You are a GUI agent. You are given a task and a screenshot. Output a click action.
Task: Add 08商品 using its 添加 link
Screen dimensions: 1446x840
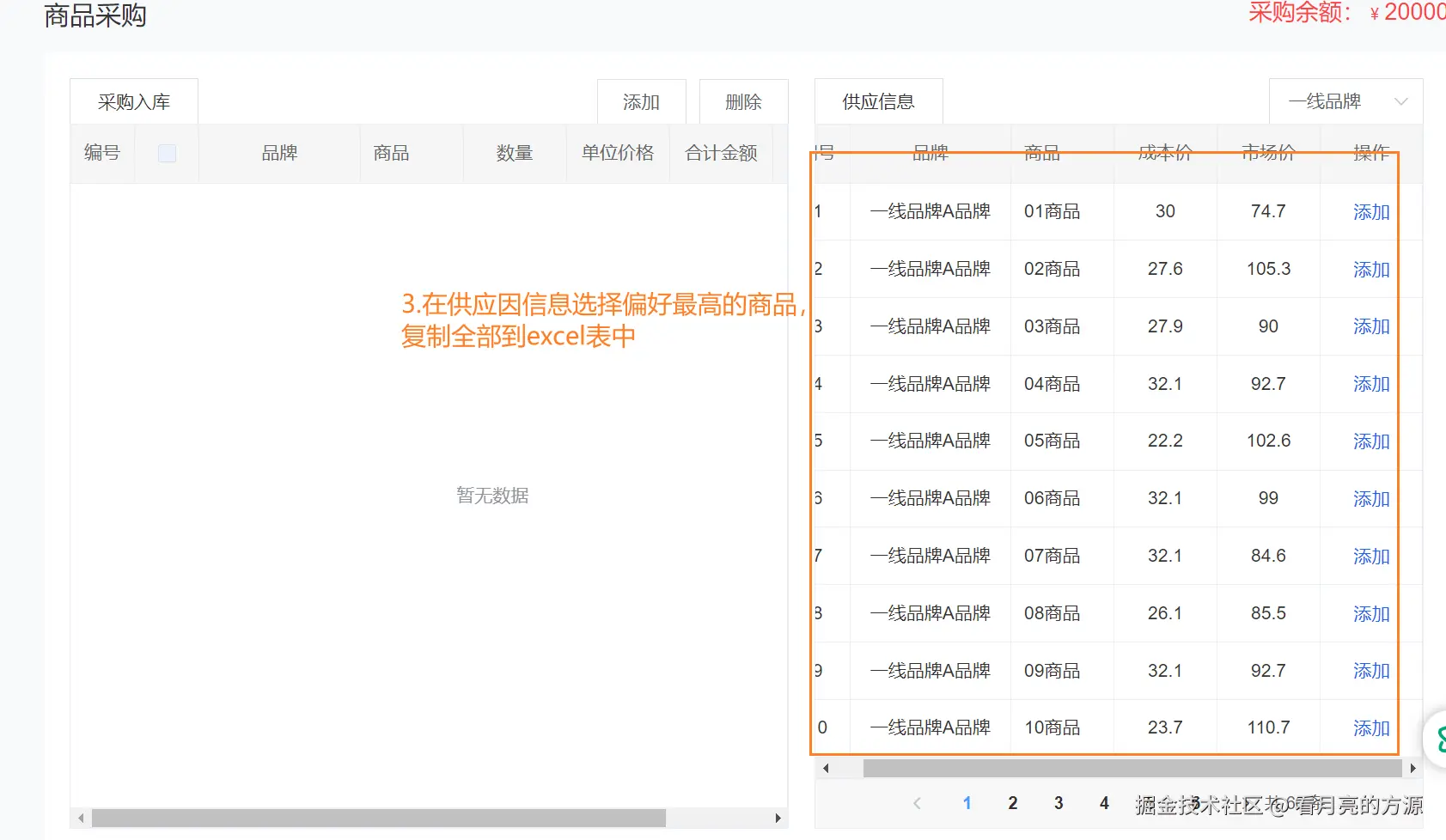(1371, 613)
